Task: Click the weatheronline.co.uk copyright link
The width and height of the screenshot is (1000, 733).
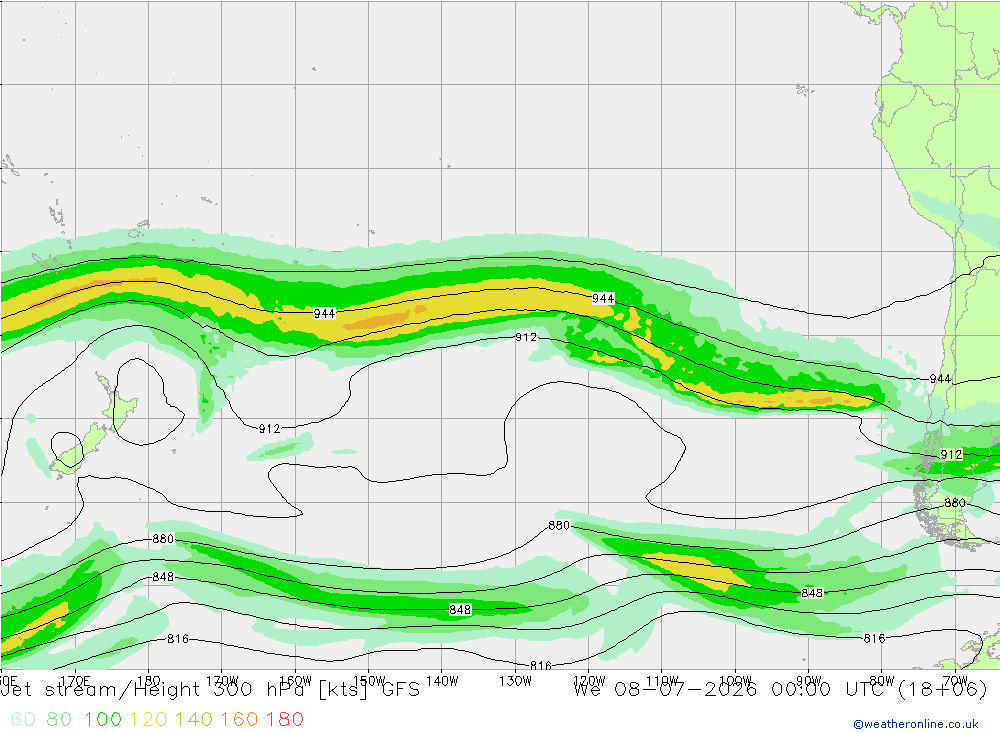Action: [x=916, y=724]
